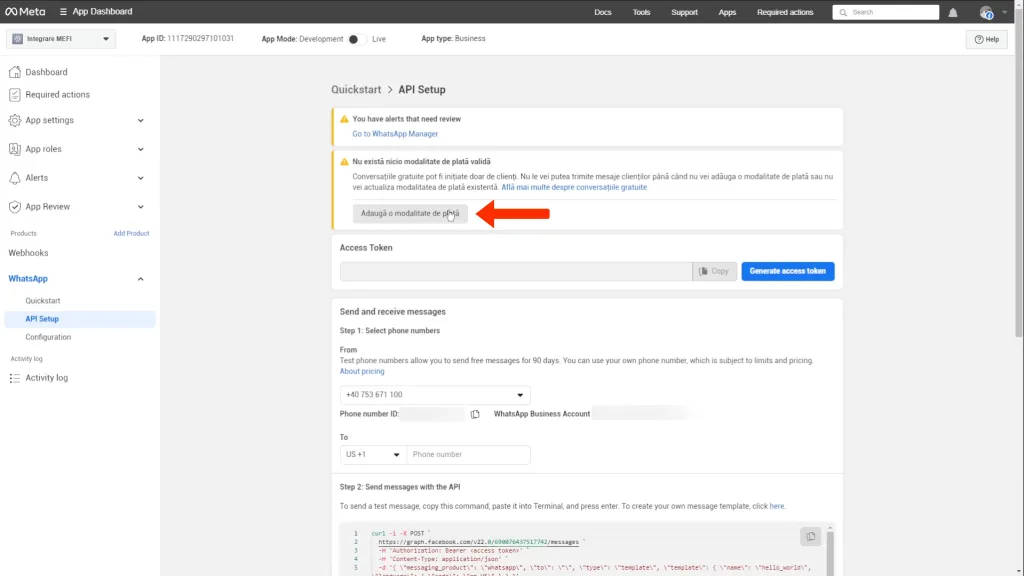Image resolution: width=1024 pixels, height=576 pixels.
Task: Click Adaugă o modalitate de plată button
Action: click(410, 214)
